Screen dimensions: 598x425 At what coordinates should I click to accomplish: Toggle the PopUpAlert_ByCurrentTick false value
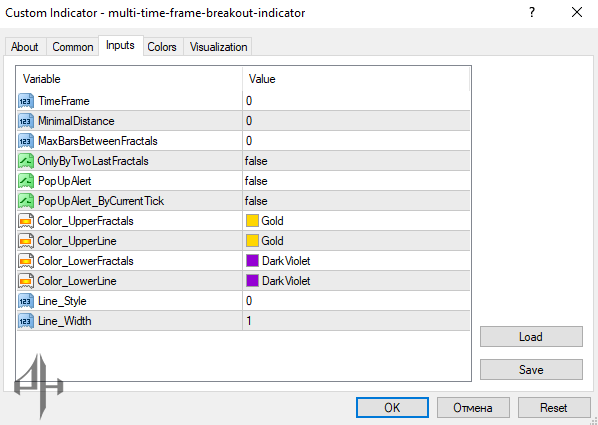click(x=356, y=201)
